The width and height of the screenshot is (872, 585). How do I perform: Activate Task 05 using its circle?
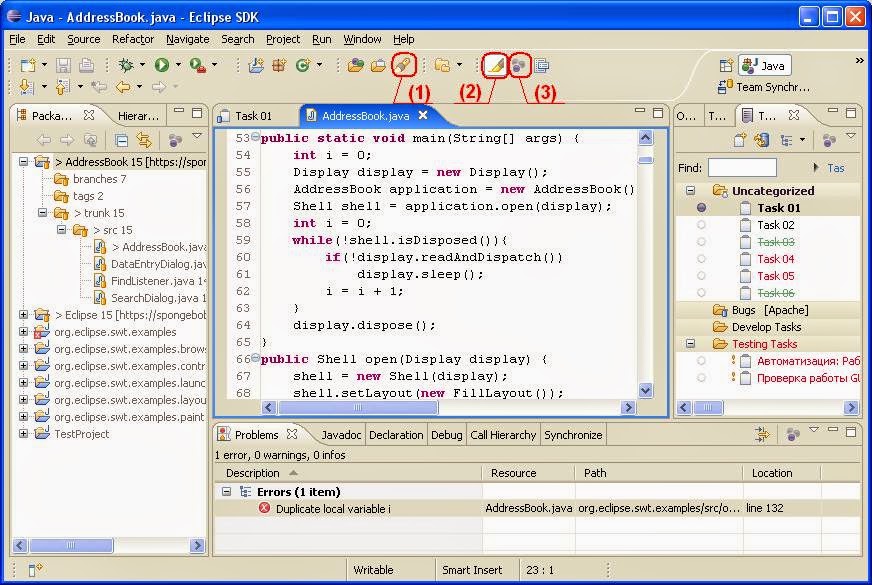[x=701, y=275]
